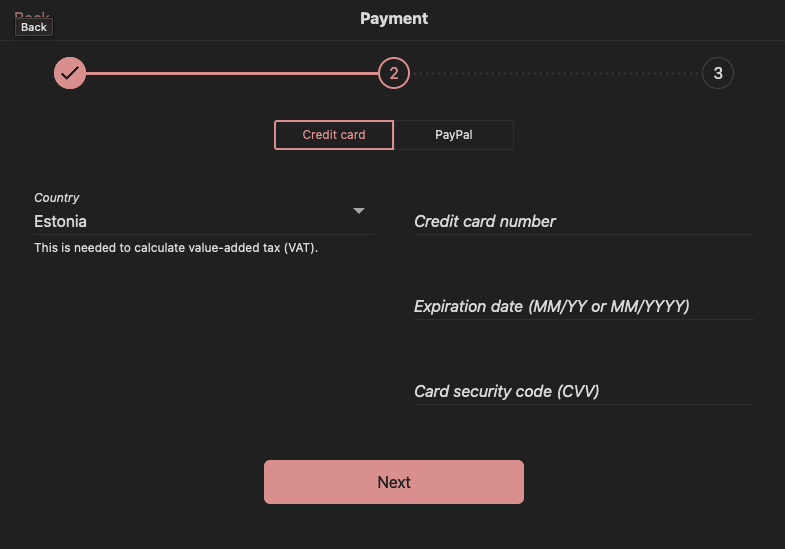Switch to the Credit card payment tab
785x549 pixels.
(x=334, y=135)
